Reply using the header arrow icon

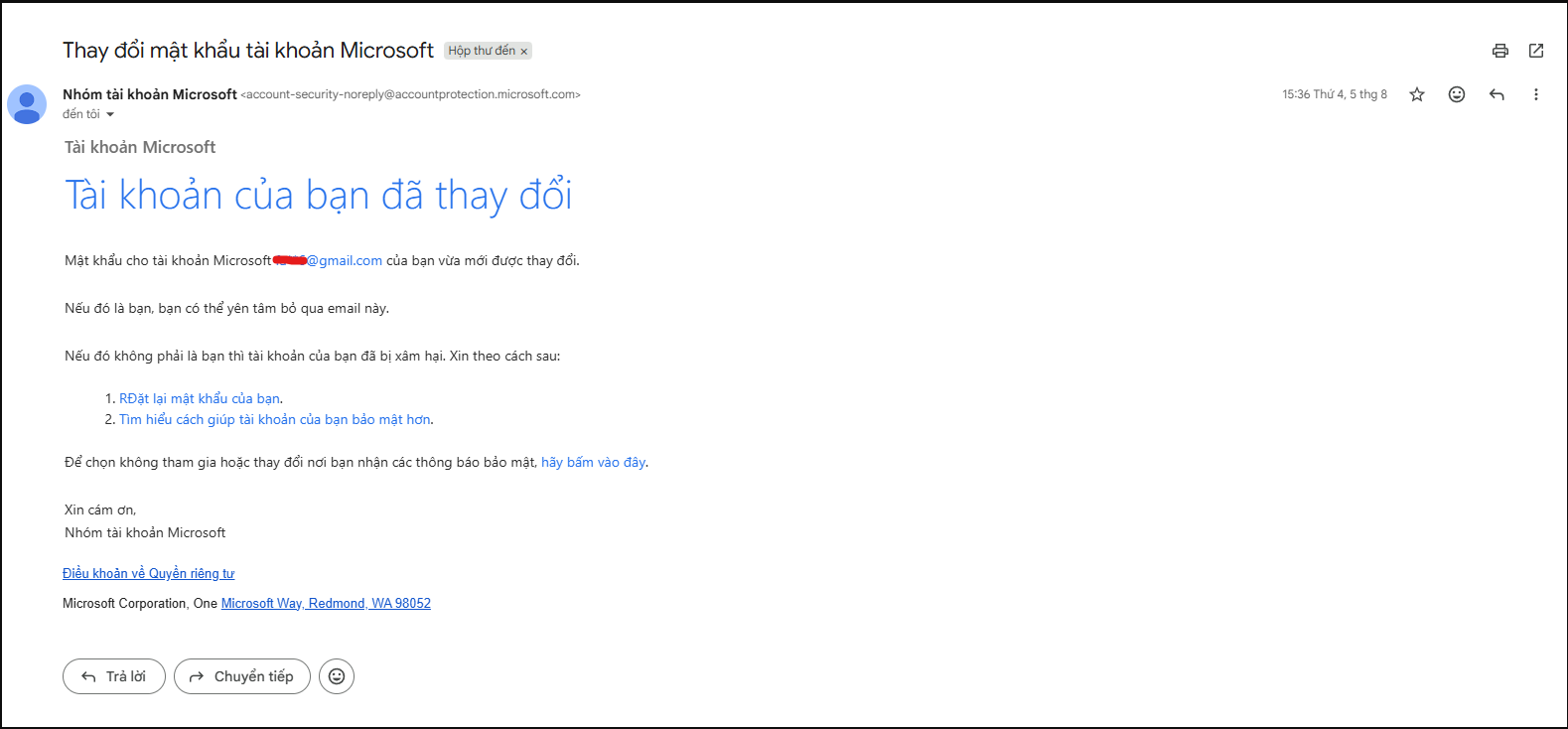point(1497,94)
